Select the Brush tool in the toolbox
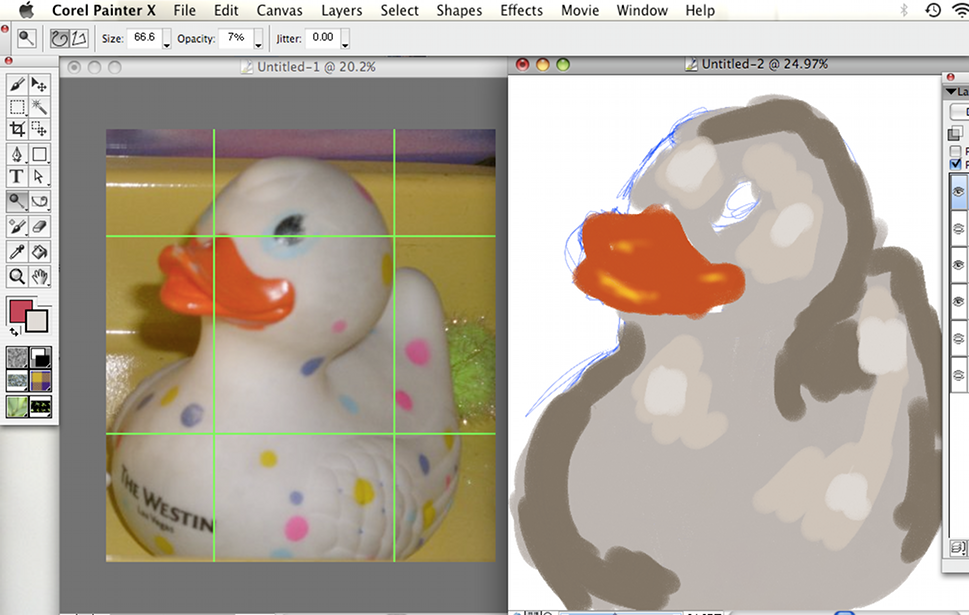This screenshot has height=615, width=969. click(x=17, y=85)
